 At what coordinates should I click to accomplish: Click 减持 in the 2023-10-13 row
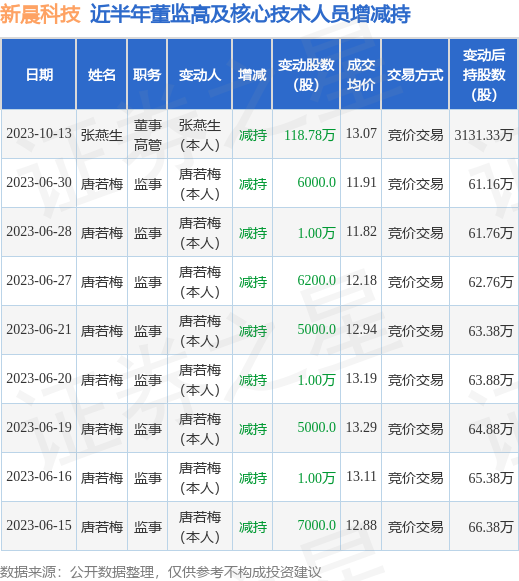(x=253, y=135)
